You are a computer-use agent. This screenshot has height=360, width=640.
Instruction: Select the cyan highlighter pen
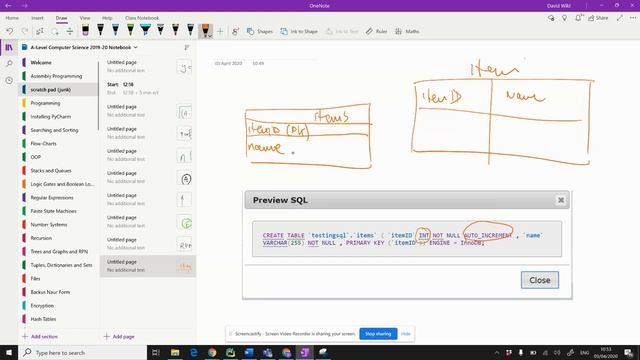[x=145, y=30]
